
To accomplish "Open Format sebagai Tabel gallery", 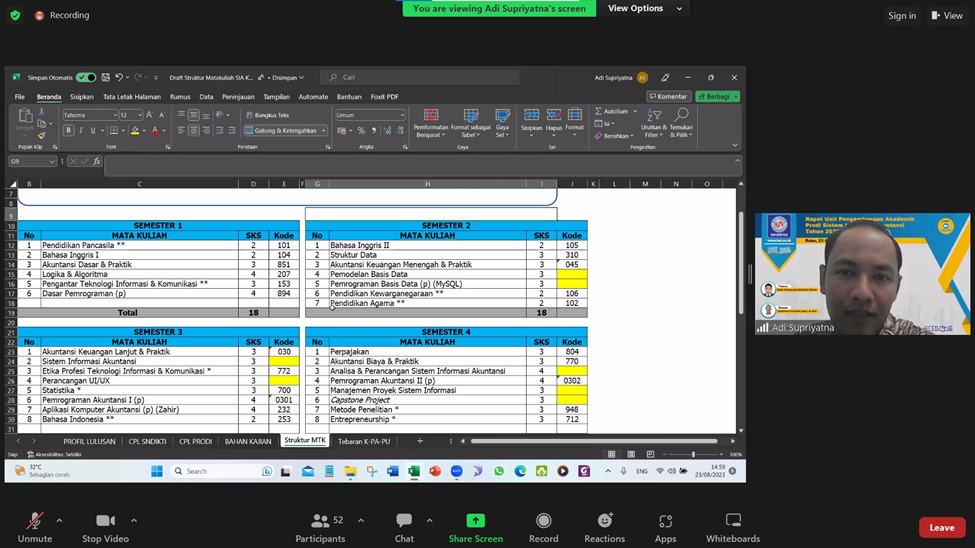I will pos(469,123).
